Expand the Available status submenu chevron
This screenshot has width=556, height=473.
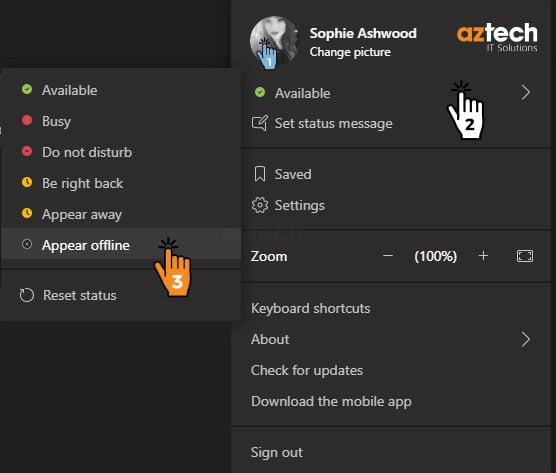[526, 93]
